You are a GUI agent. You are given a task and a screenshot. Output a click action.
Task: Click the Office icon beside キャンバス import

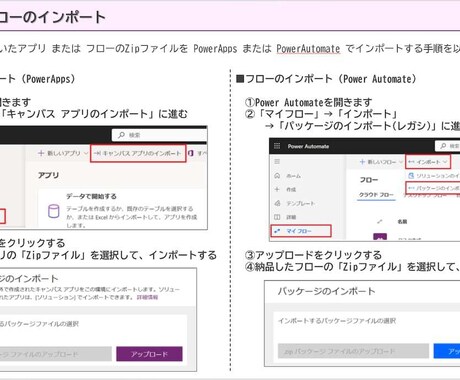[191, 153]
